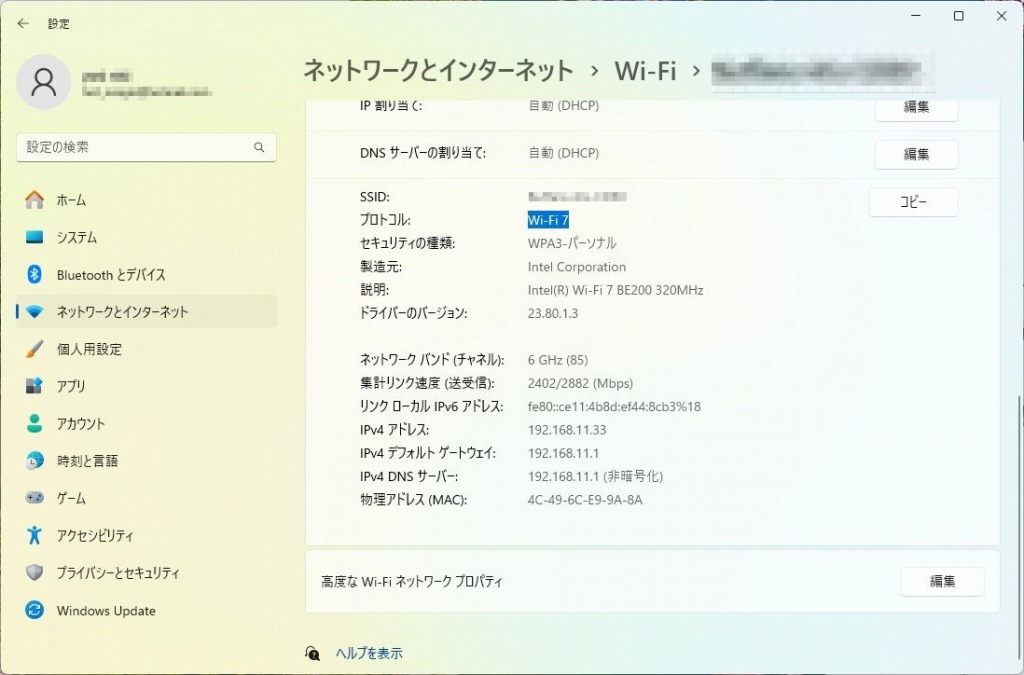1024x675 pixels.
Task: Click 自動 (DHCP) value for DNS
Action: [x=564, y=153]
